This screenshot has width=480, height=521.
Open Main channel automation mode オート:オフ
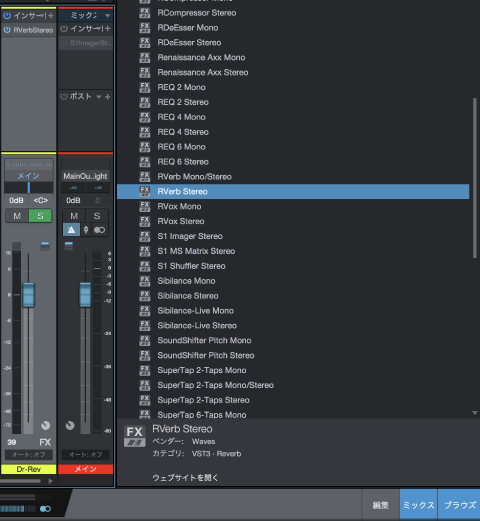click(x=85, y=455)
